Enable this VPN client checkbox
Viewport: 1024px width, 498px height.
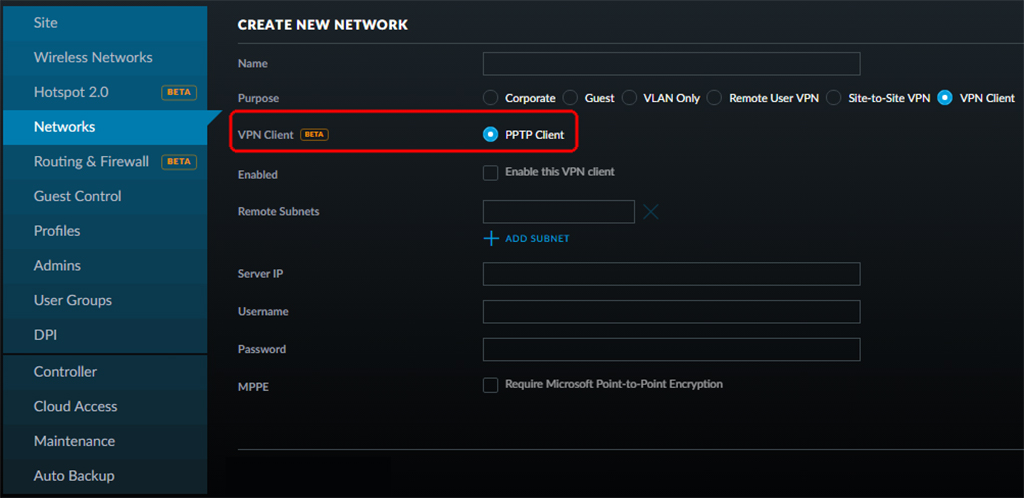point(490,173)
